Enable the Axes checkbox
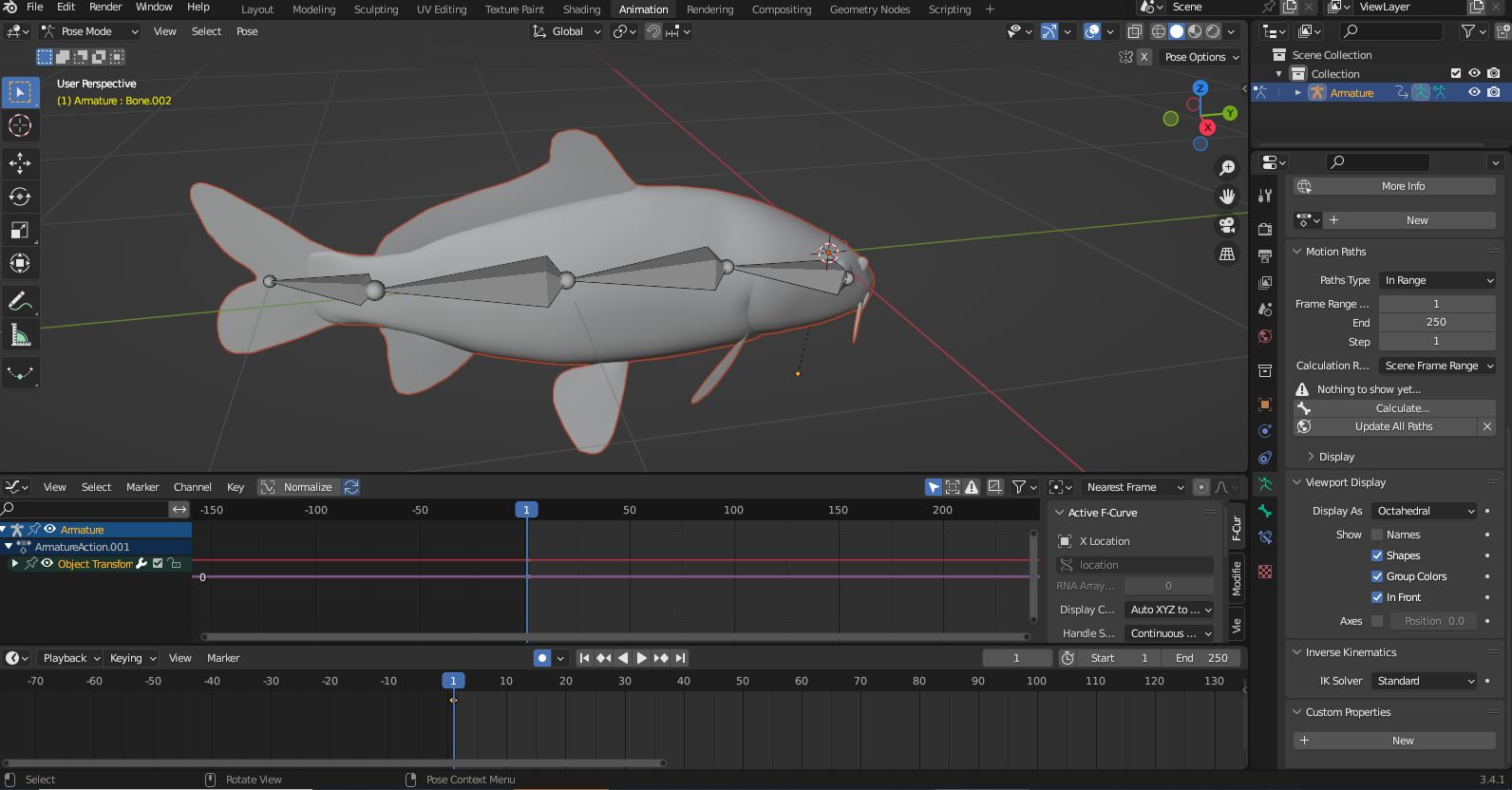Screen dimensions: 1512x790 click(x=1377, y=621)
